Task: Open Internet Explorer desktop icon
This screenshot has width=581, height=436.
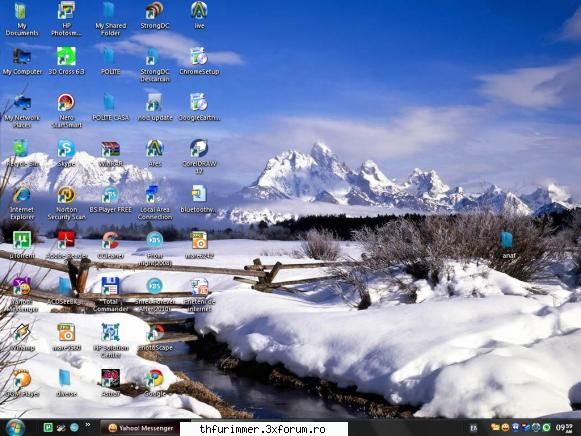Action: click(21, 203)
